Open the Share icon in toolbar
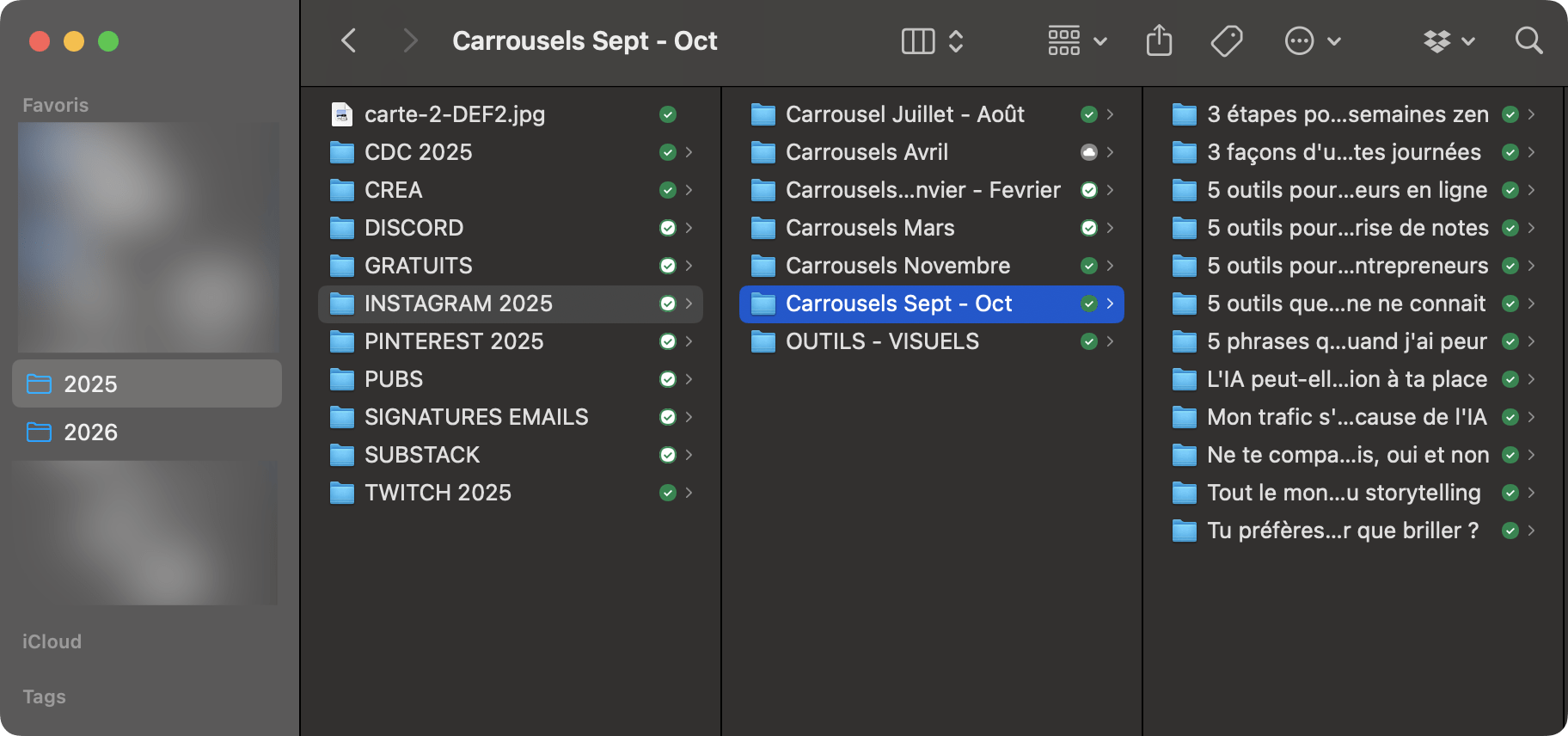This screenshot has height=736, width=1568. [1159, 40]
